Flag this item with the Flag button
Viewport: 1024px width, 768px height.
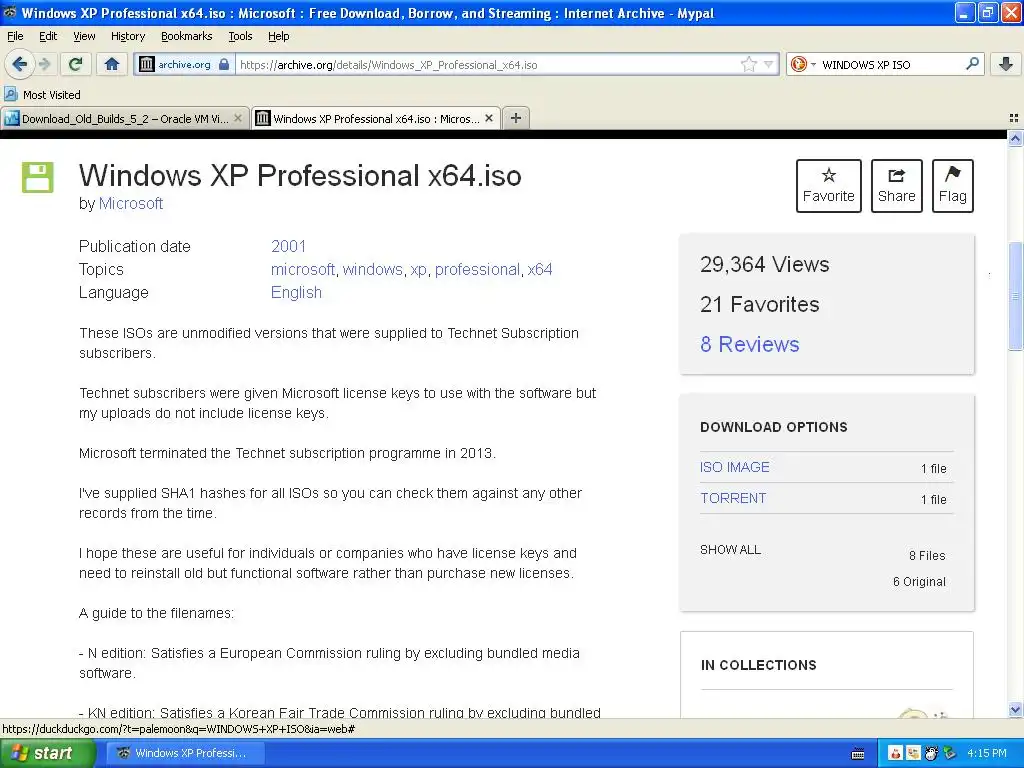952,186
